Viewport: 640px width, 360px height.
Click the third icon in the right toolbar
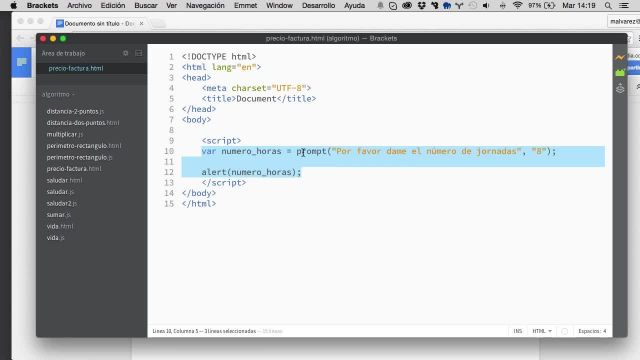620,88
